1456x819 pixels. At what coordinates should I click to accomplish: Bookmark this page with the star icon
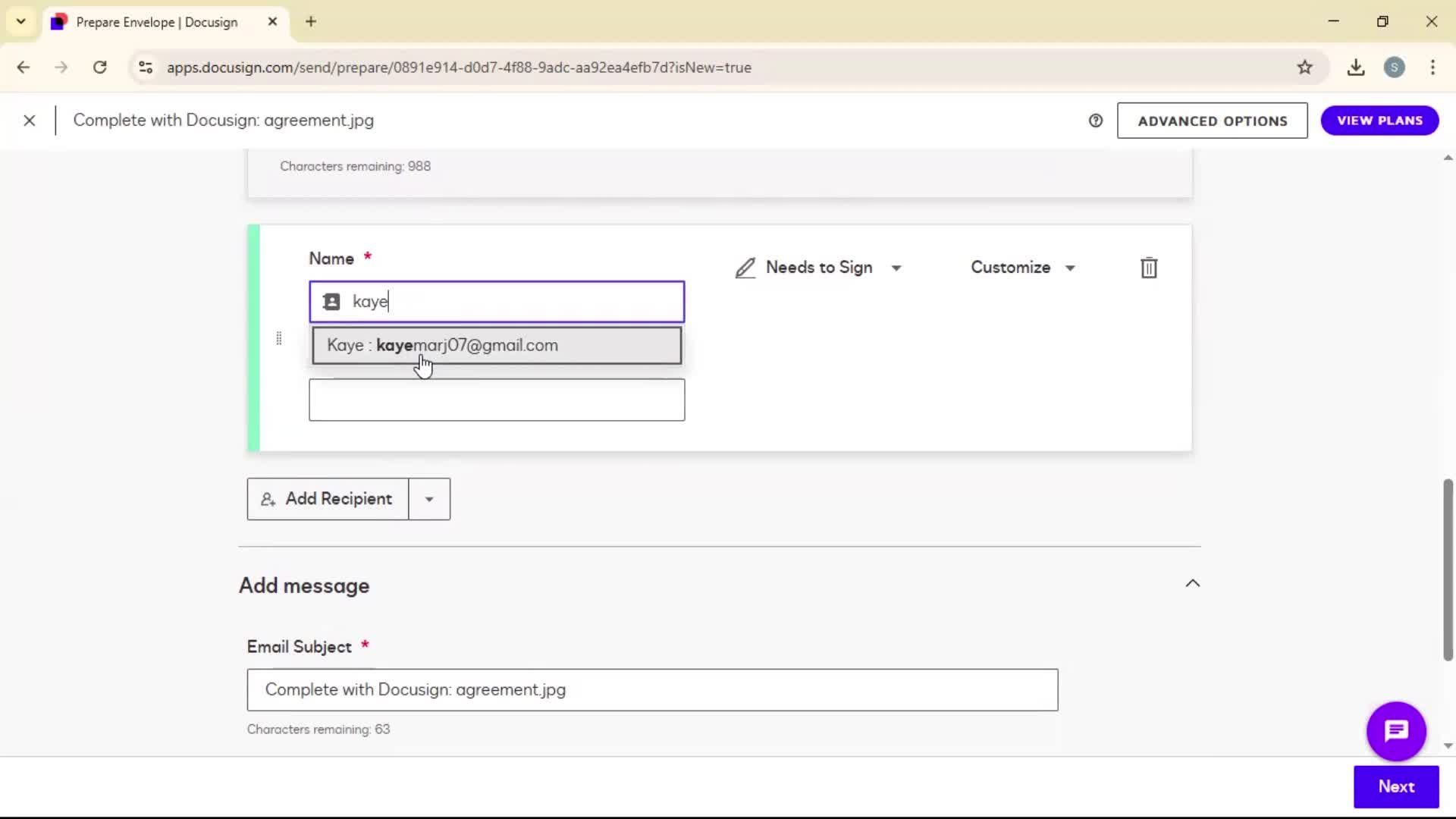tap(1304, 67)
